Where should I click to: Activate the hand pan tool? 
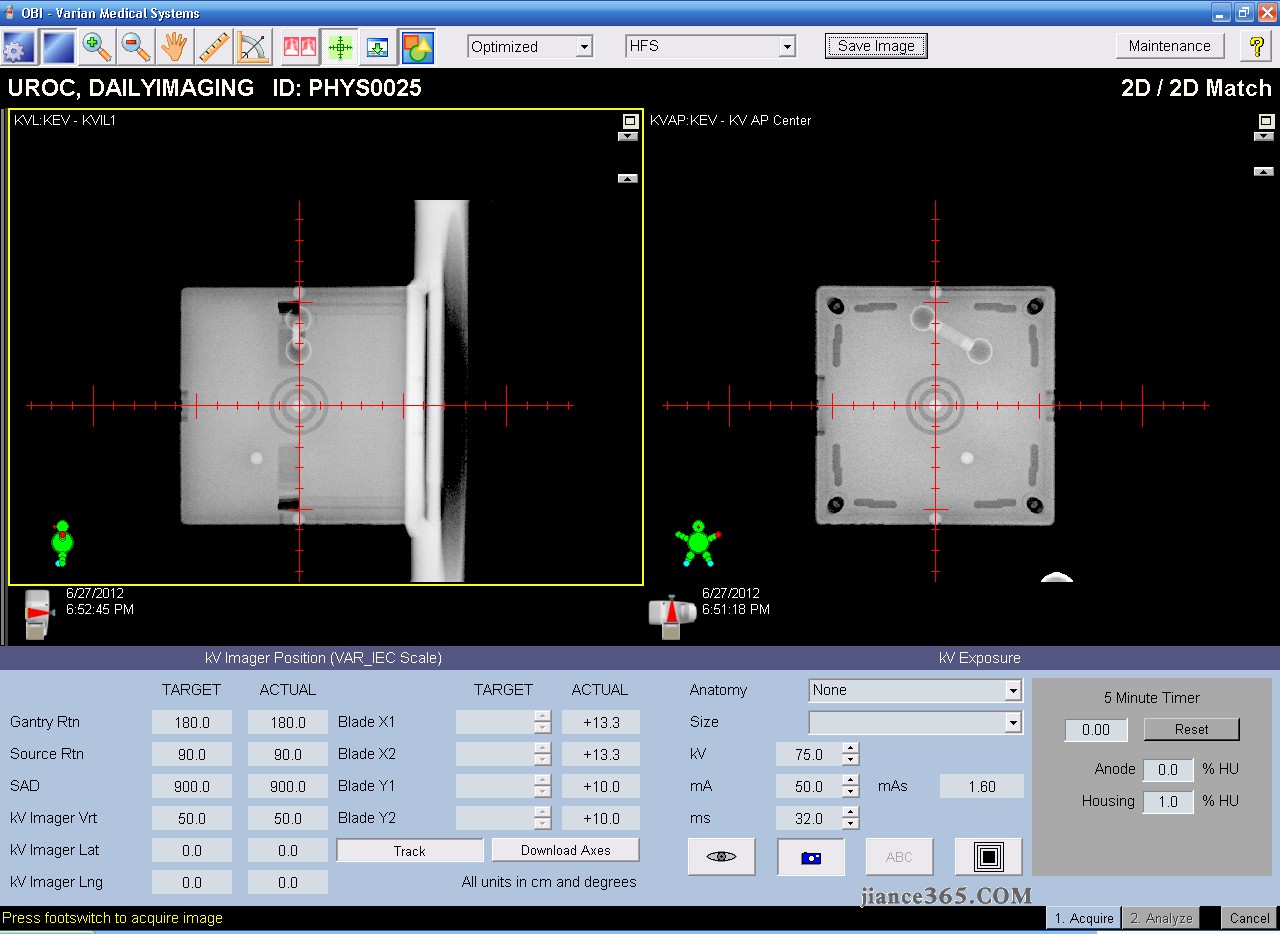pos(175,47)
